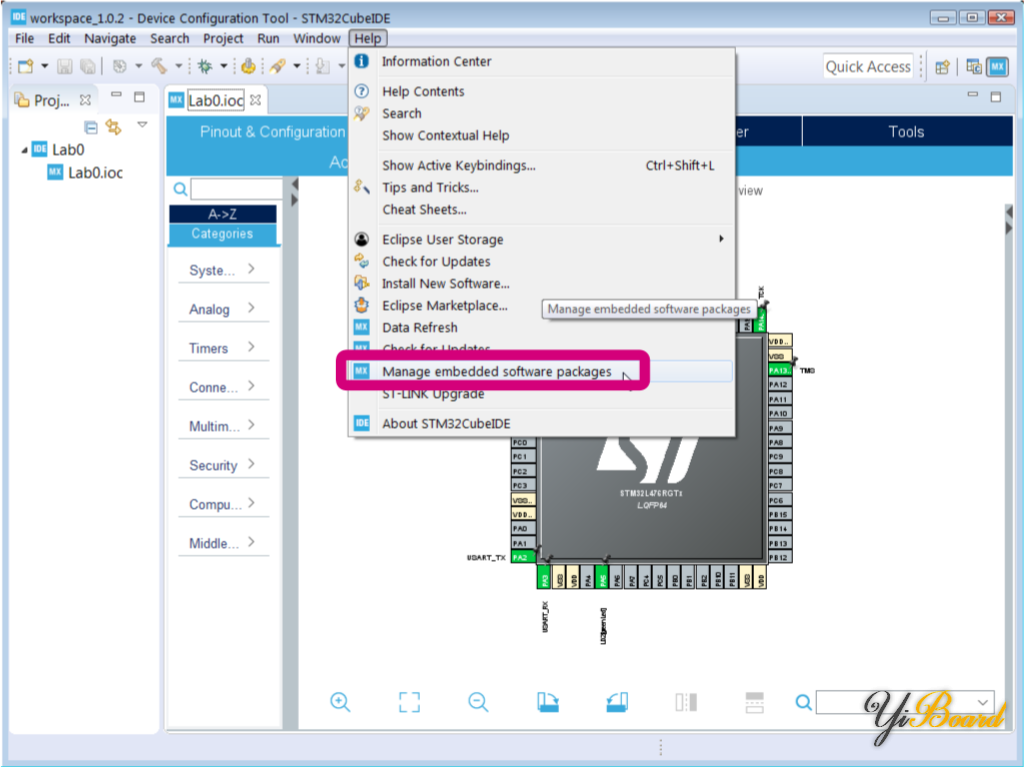Close the Lab0.ioc editor tab

pos(256,100)
